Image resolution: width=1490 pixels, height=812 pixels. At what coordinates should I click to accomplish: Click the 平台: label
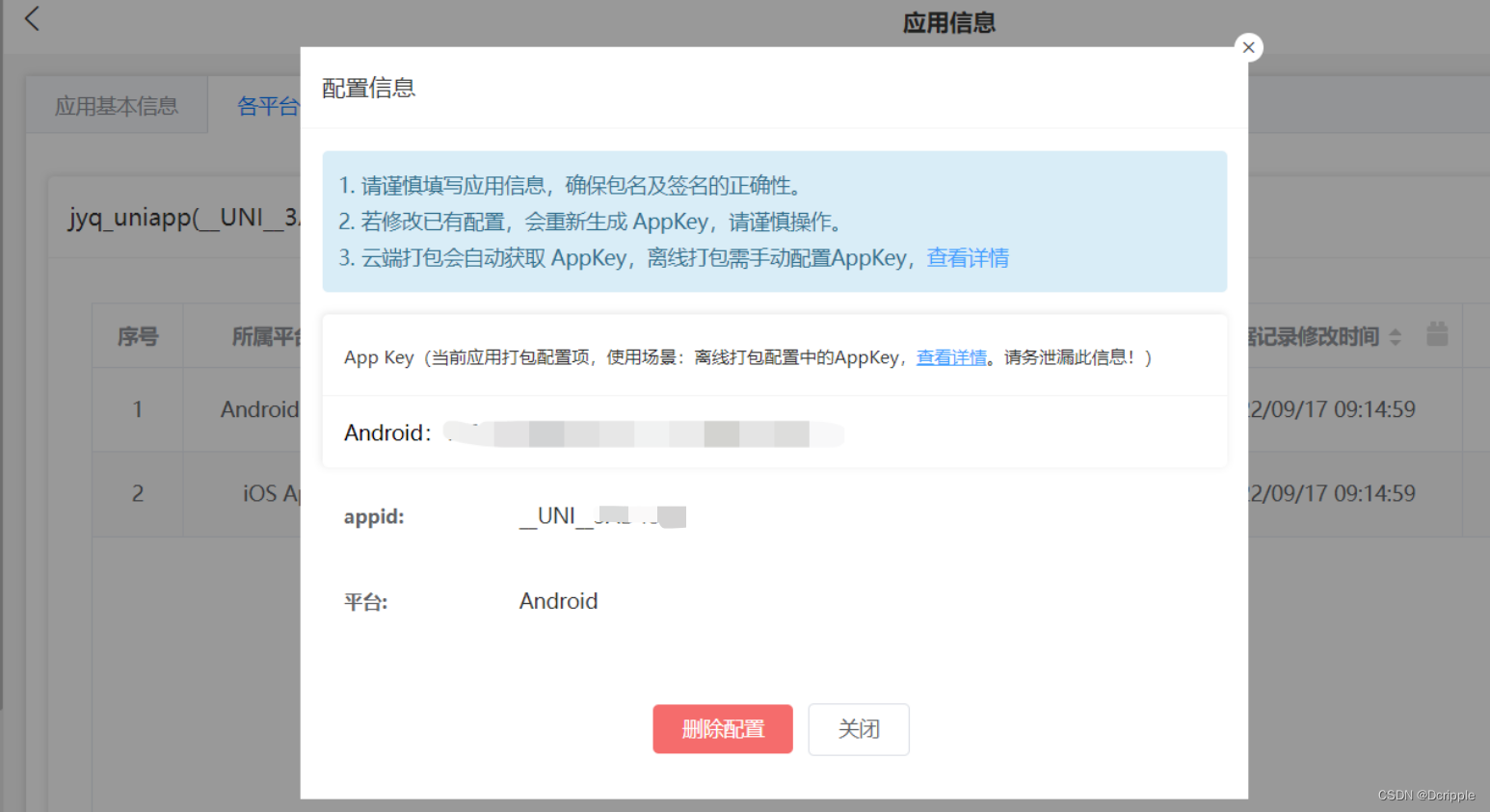click(365, 602)
